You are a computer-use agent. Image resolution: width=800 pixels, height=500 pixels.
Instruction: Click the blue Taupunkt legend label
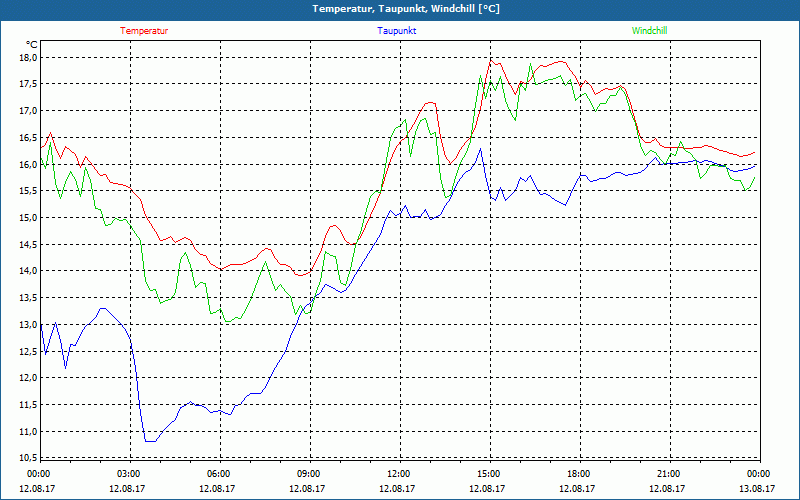click(396, 31)
